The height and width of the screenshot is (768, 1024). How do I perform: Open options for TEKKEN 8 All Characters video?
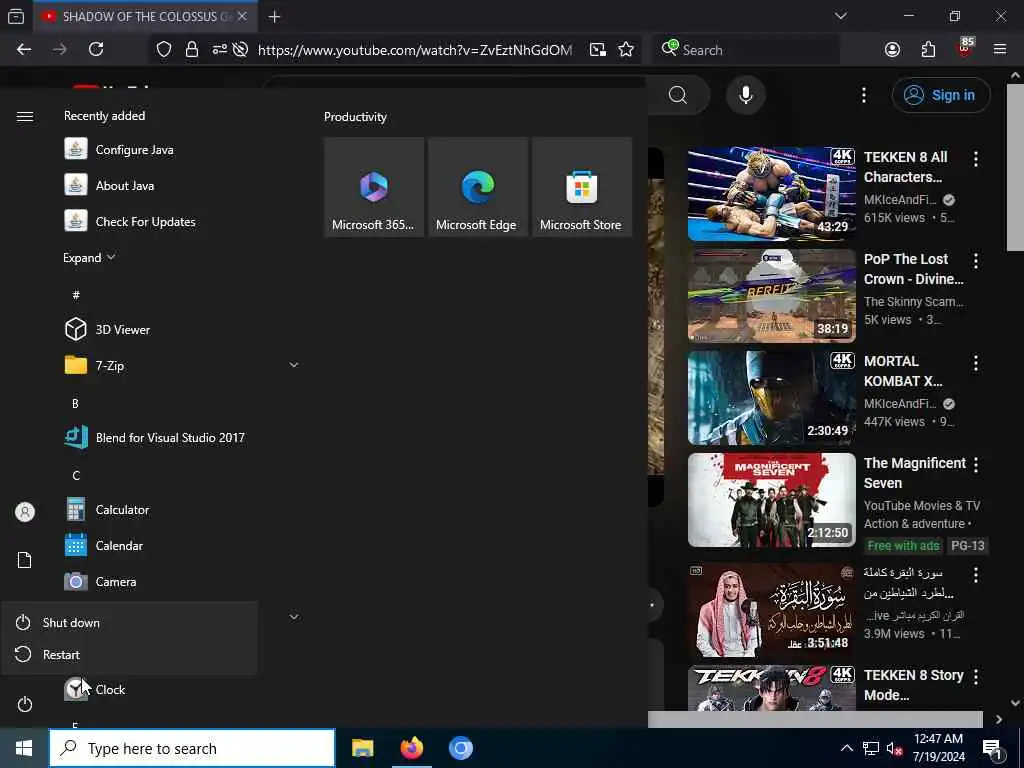(x=976, y=158)
